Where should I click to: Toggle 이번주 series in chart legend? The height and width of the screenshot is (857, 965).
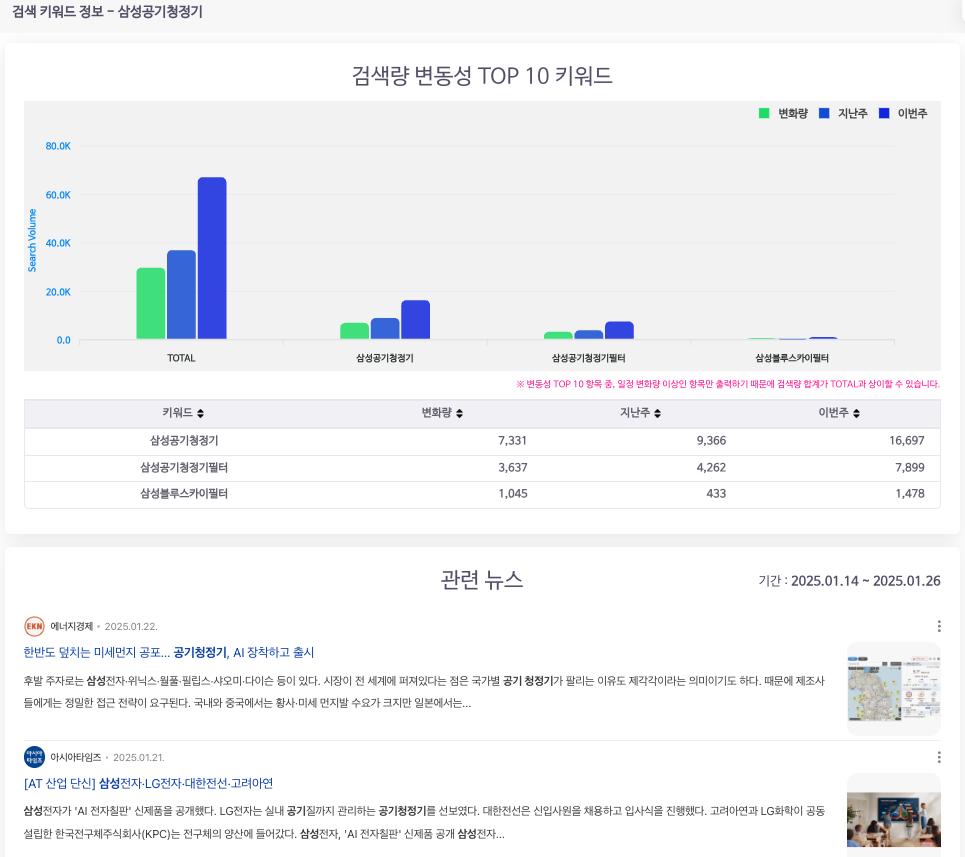904,114
